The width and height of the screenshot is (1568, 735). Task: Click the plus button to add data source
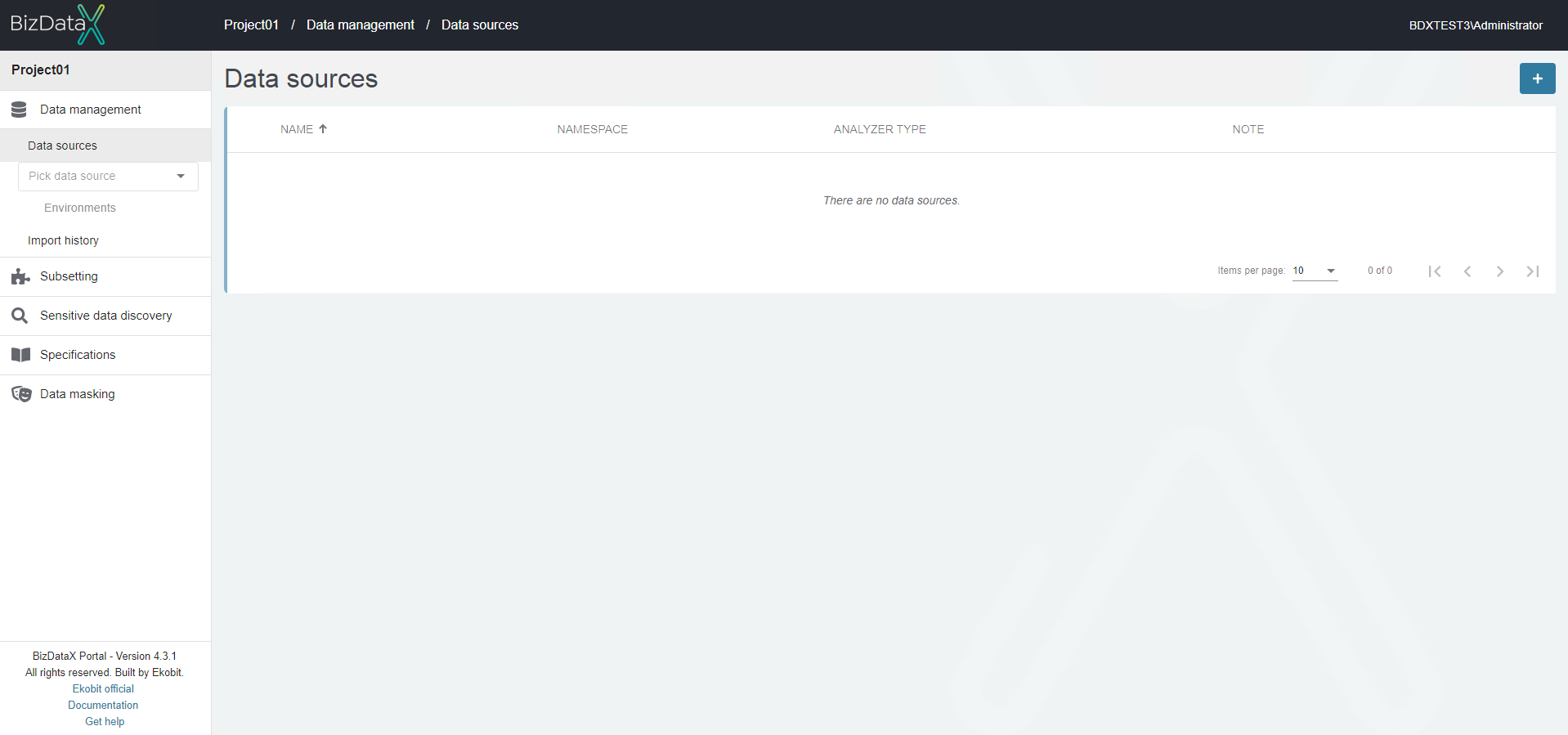(x=1537, y=78)
